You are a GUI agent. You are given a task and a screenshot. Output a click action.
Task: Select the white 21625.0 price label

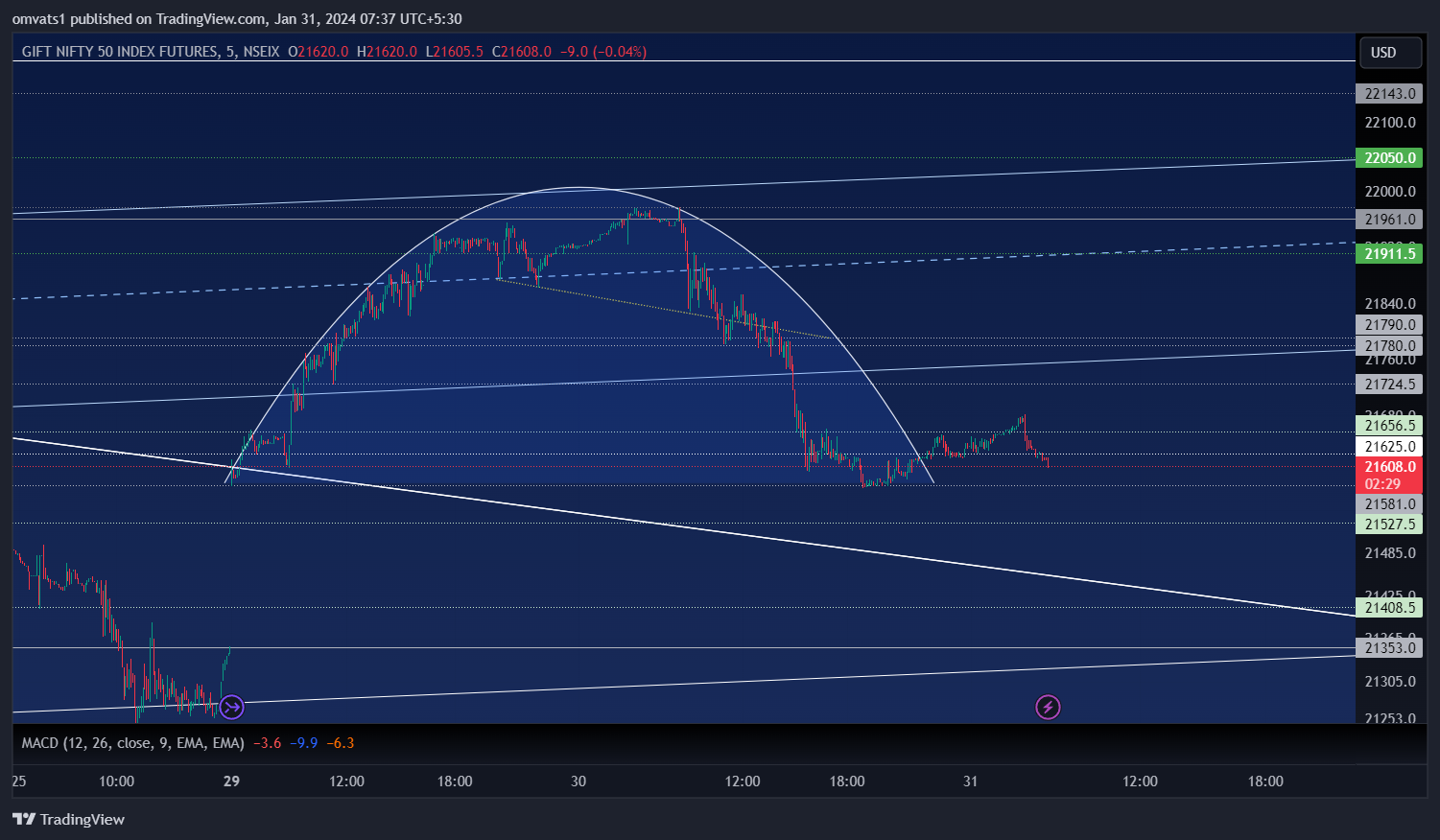(x=1389, y=447)
